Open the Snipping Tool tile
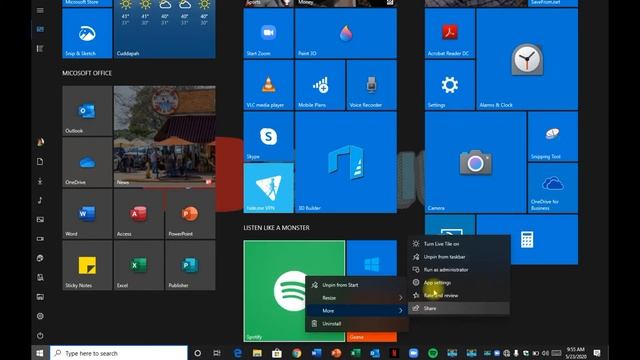Viewport: 640px width, 360px height. click(x=553, y=136)
